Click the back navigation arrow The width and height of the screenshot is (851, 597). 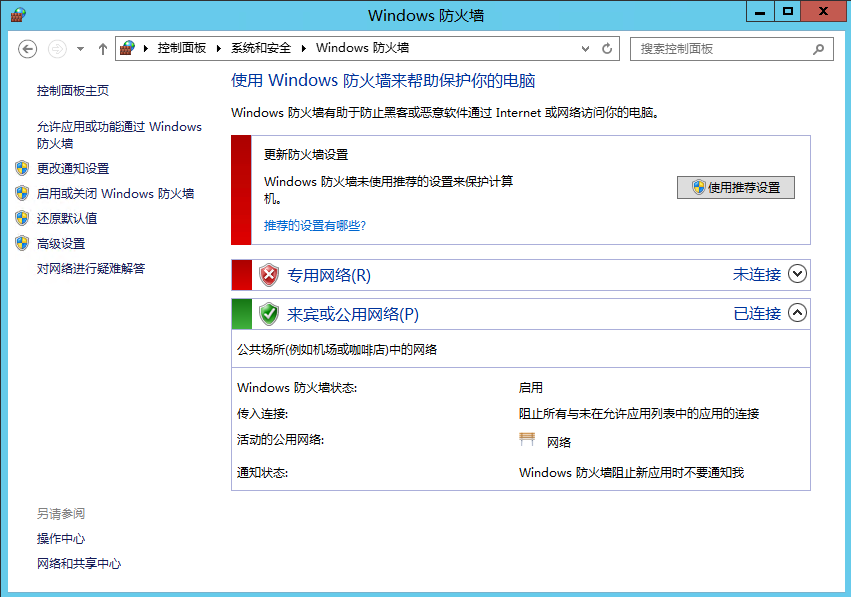coord(28,49)
